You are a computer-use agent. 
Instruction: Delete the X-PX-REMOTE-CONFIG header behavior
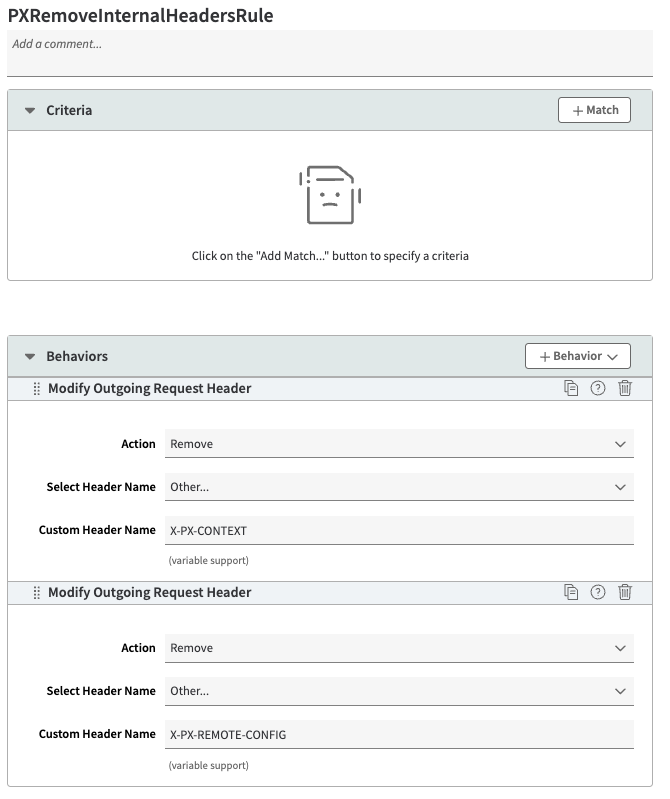pyautogui.click(x=625, y=592)
